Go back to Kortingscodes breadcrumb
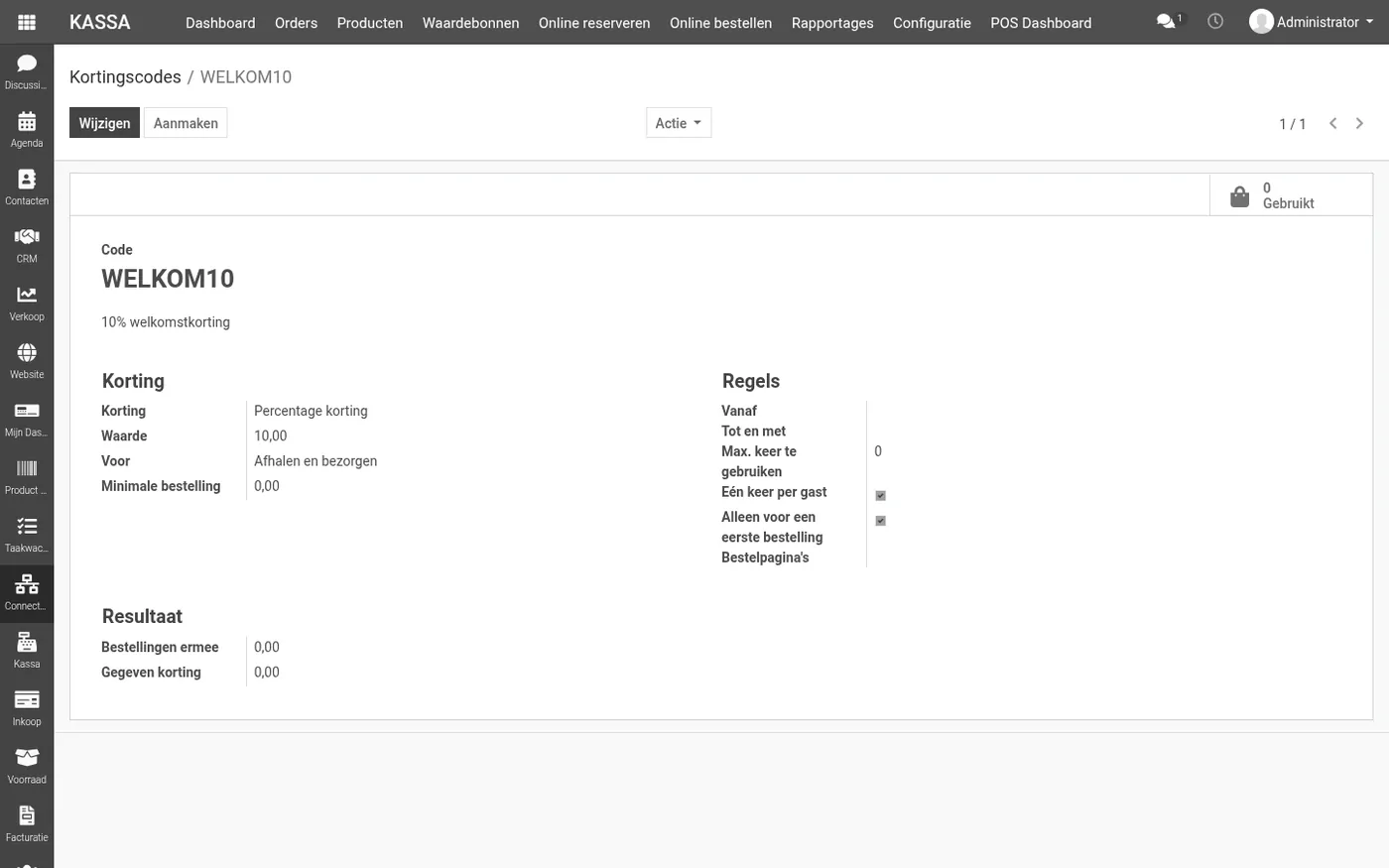This screenshot has width=1389, height=868. [125, 77]
